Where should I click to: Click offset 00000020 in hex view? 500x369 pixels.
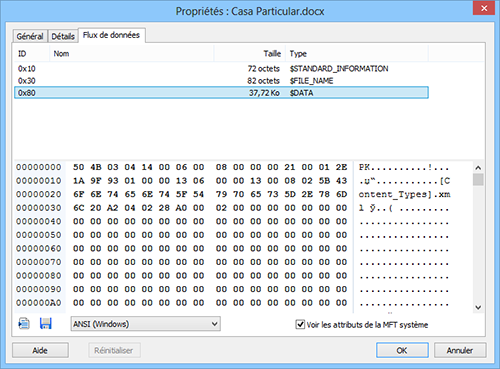(39, 194)
